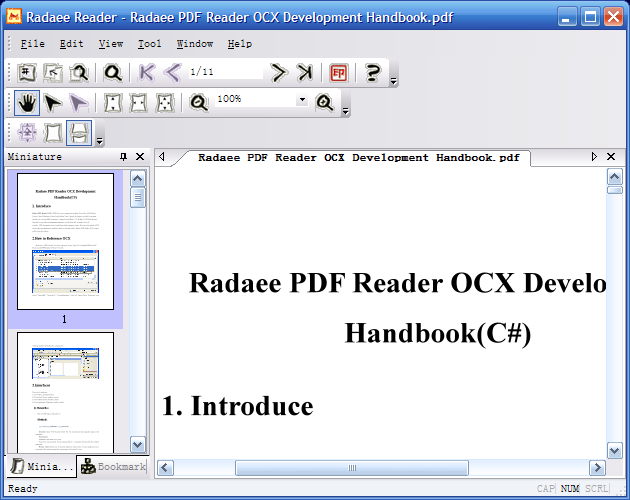Click the right tab-scroll arrow
Screen dimensions: 630x500
click(594, 157)
